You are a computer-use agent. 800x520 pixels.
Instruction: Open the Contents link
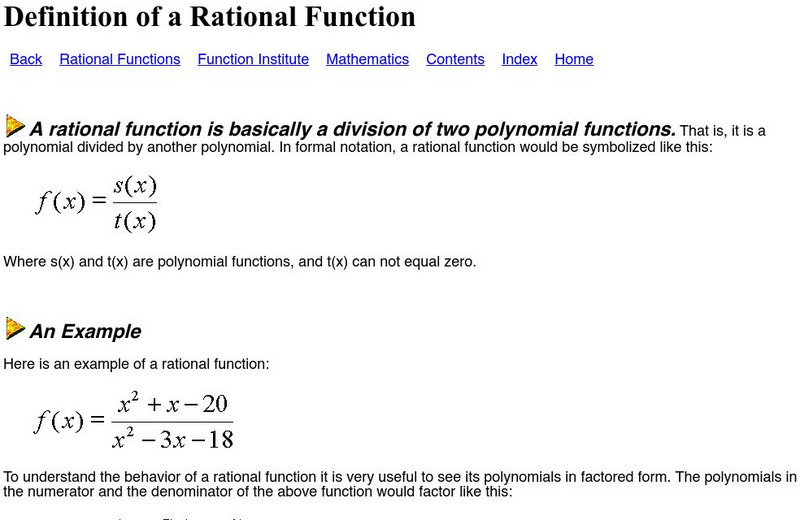click(455, 59)
